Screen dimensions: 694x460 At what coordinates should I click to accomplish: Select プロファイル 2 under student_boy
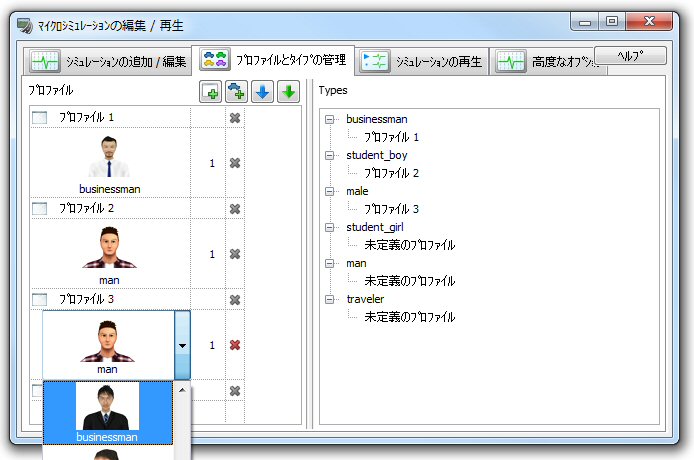pyautogui.click(x=391, y=173)
